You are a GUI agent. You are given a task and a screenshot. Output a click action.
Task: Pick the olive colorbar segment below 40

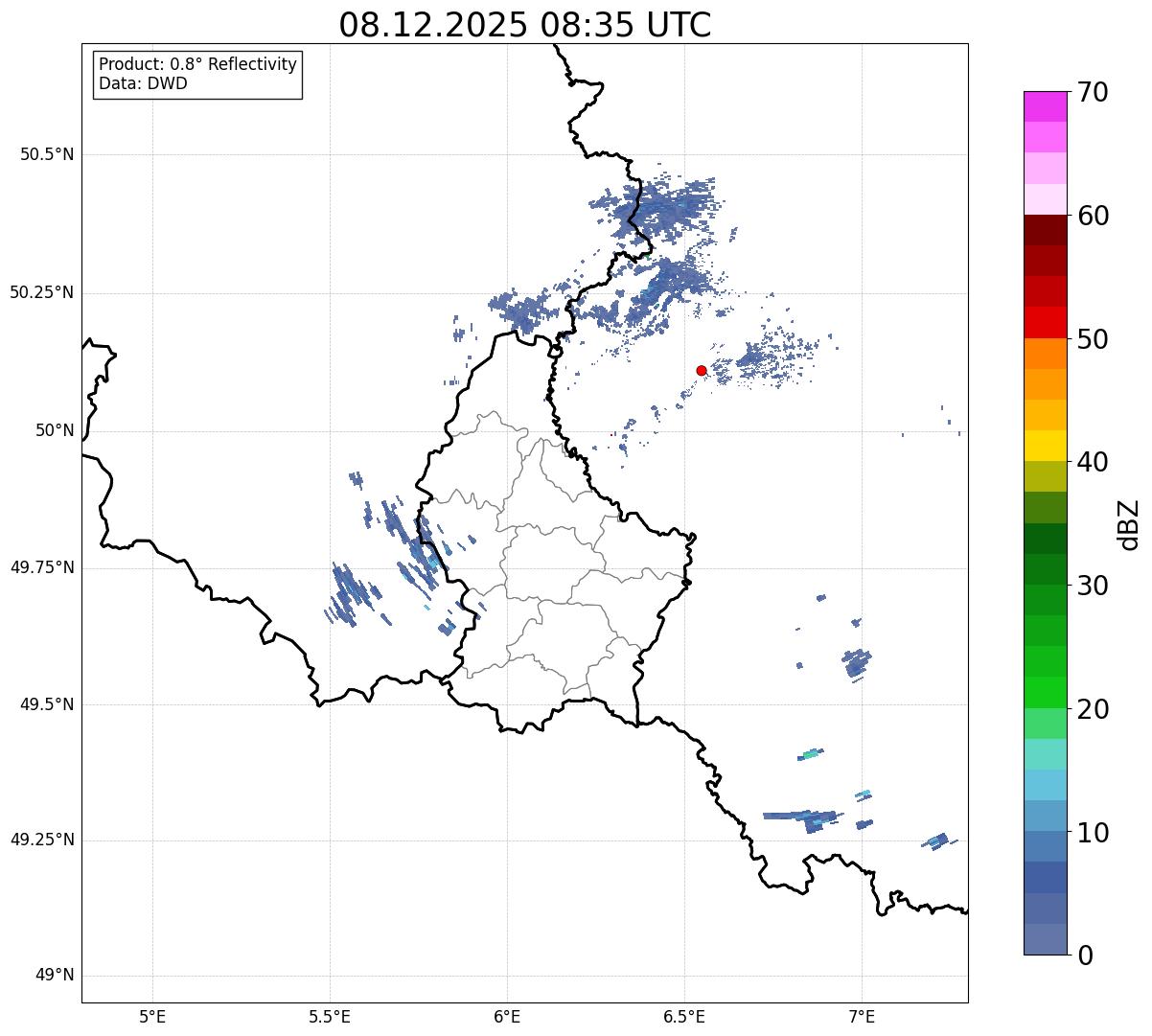(x=1046, y=476)
